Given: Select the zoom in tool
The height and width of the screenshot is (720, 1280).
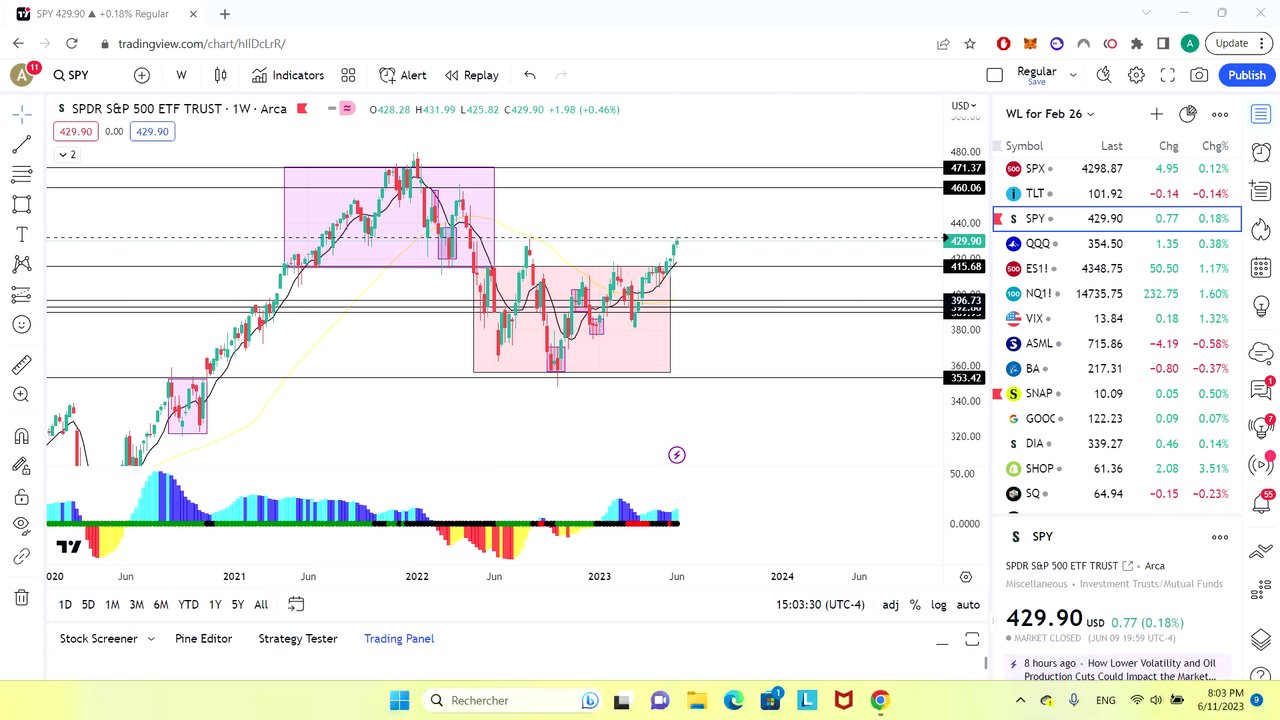Looking at the screenshot, I should pos(21,395).
